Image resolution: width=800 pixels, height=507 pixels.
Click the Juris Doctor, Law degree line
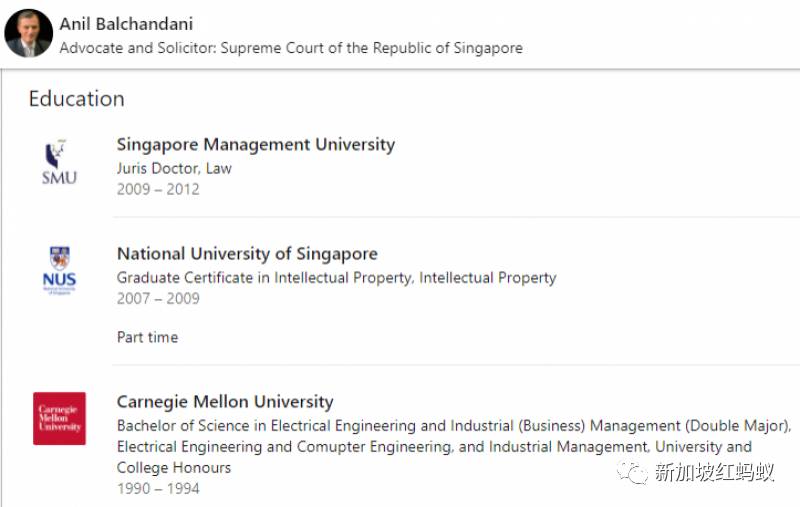[174, 168]
